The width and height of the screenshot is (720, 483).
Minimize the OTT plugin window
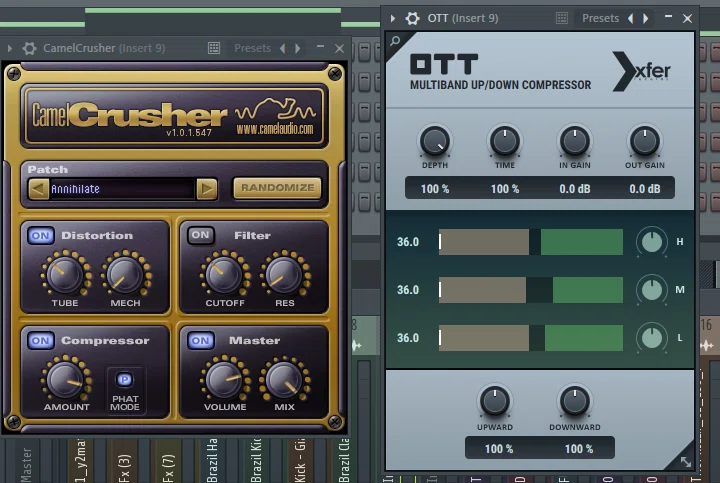pos(668,17)
